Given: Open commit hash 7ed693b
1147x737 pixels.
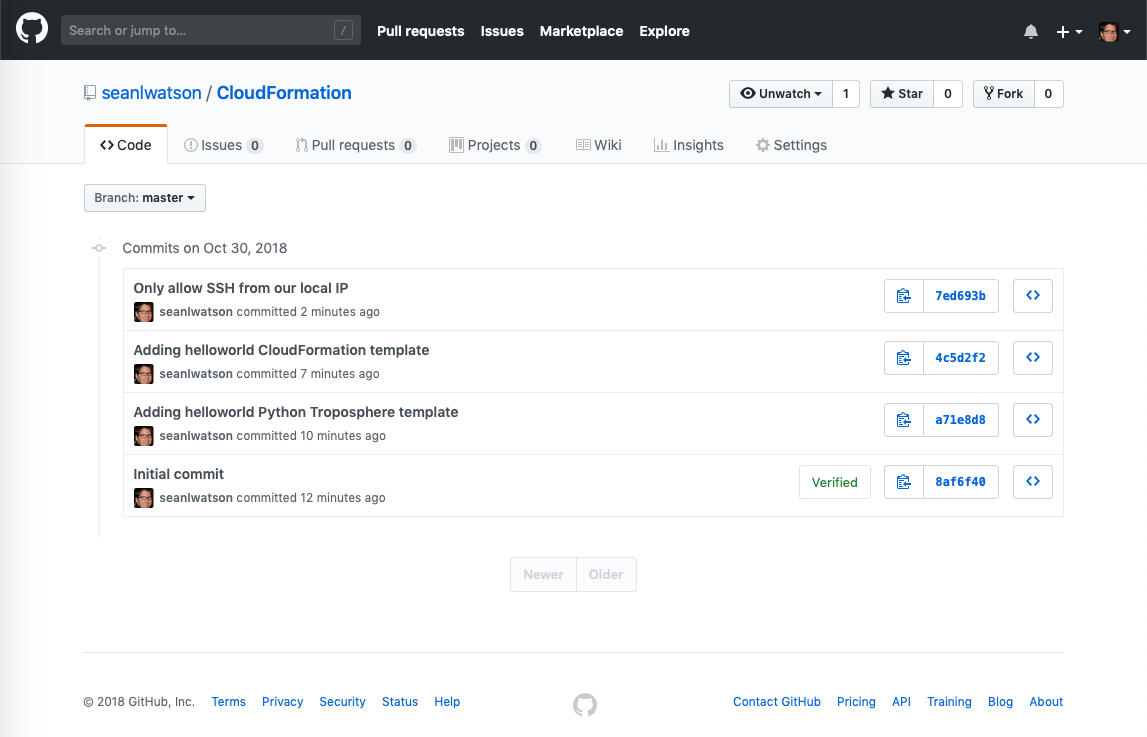Looking at the screenshot, I should point(960,295).
